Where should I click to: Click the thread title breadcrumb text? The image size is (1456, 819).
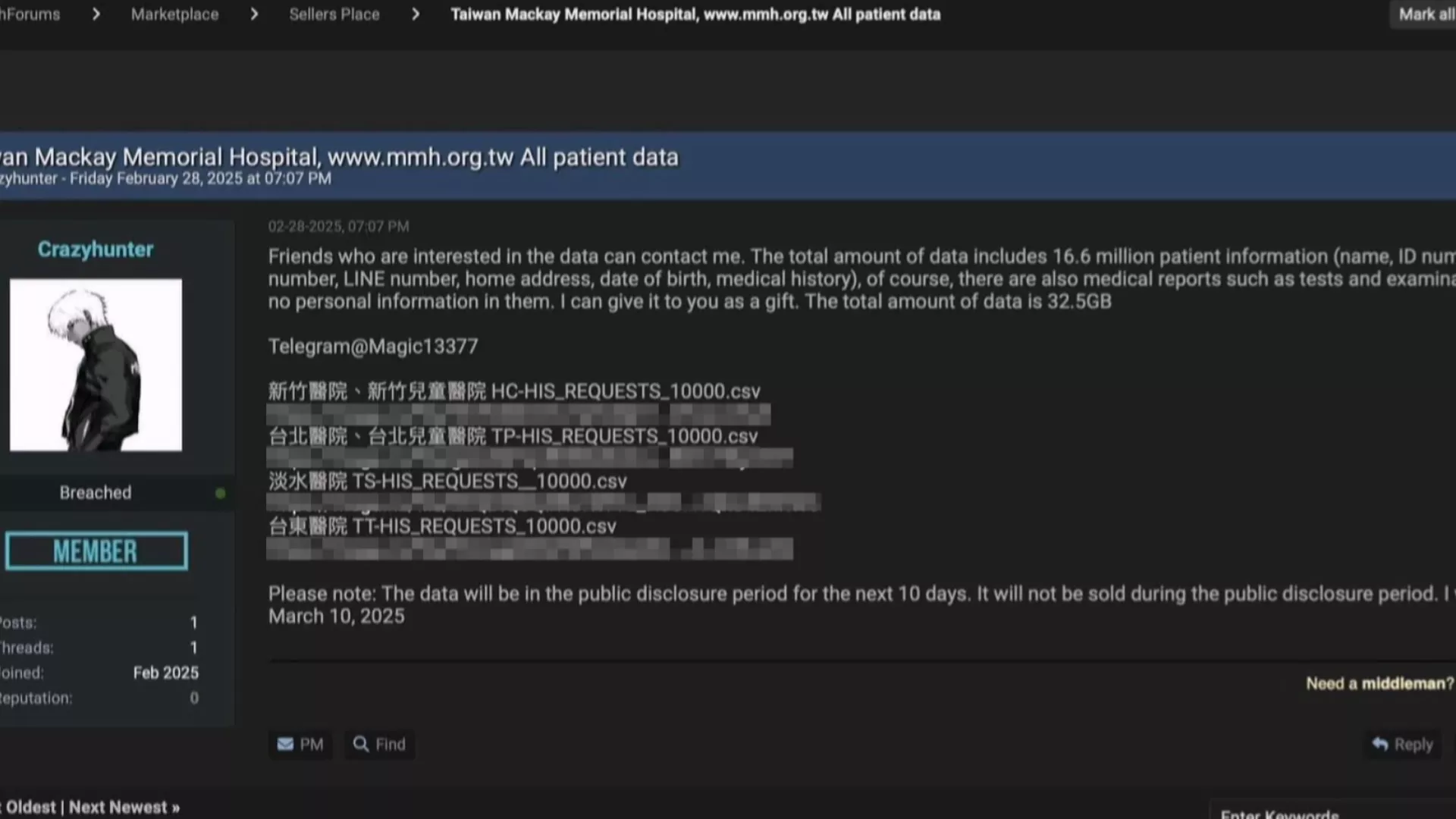tap(695, 14)
